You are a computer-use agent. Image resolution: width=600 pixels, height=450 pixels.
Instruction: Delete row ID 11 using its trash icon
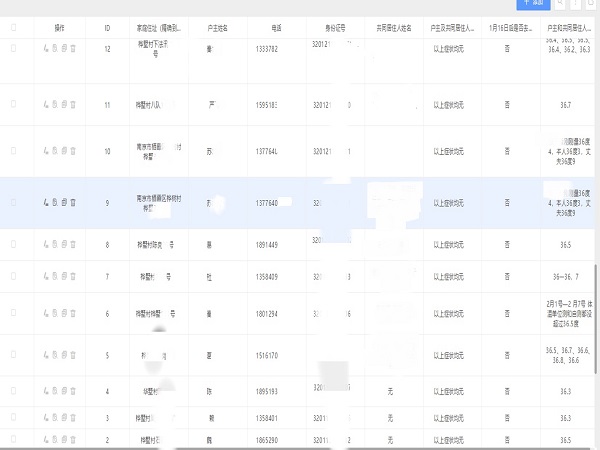pyautogui.click(x=73, y=104)
